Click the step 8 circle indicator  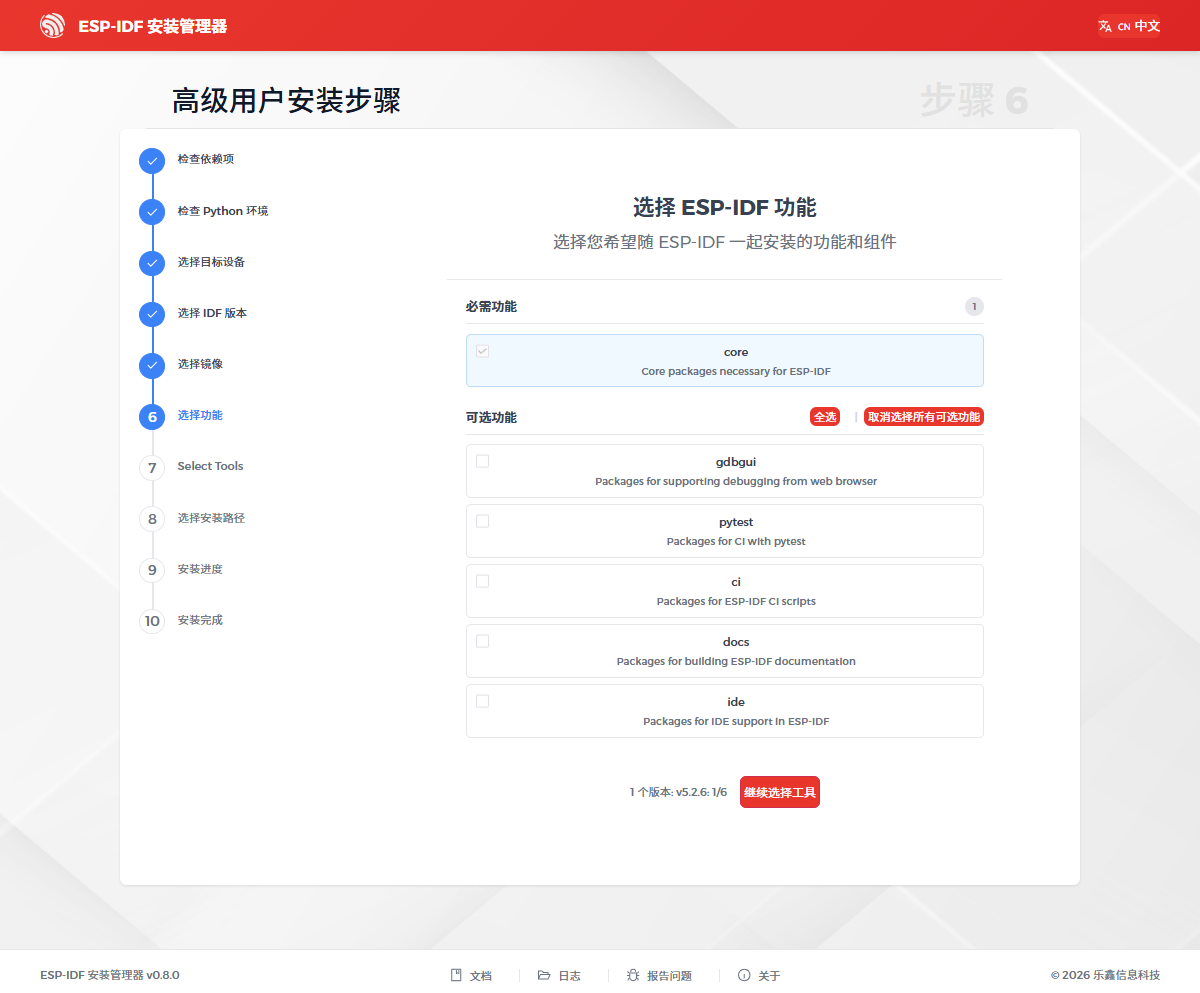point(152,519)
